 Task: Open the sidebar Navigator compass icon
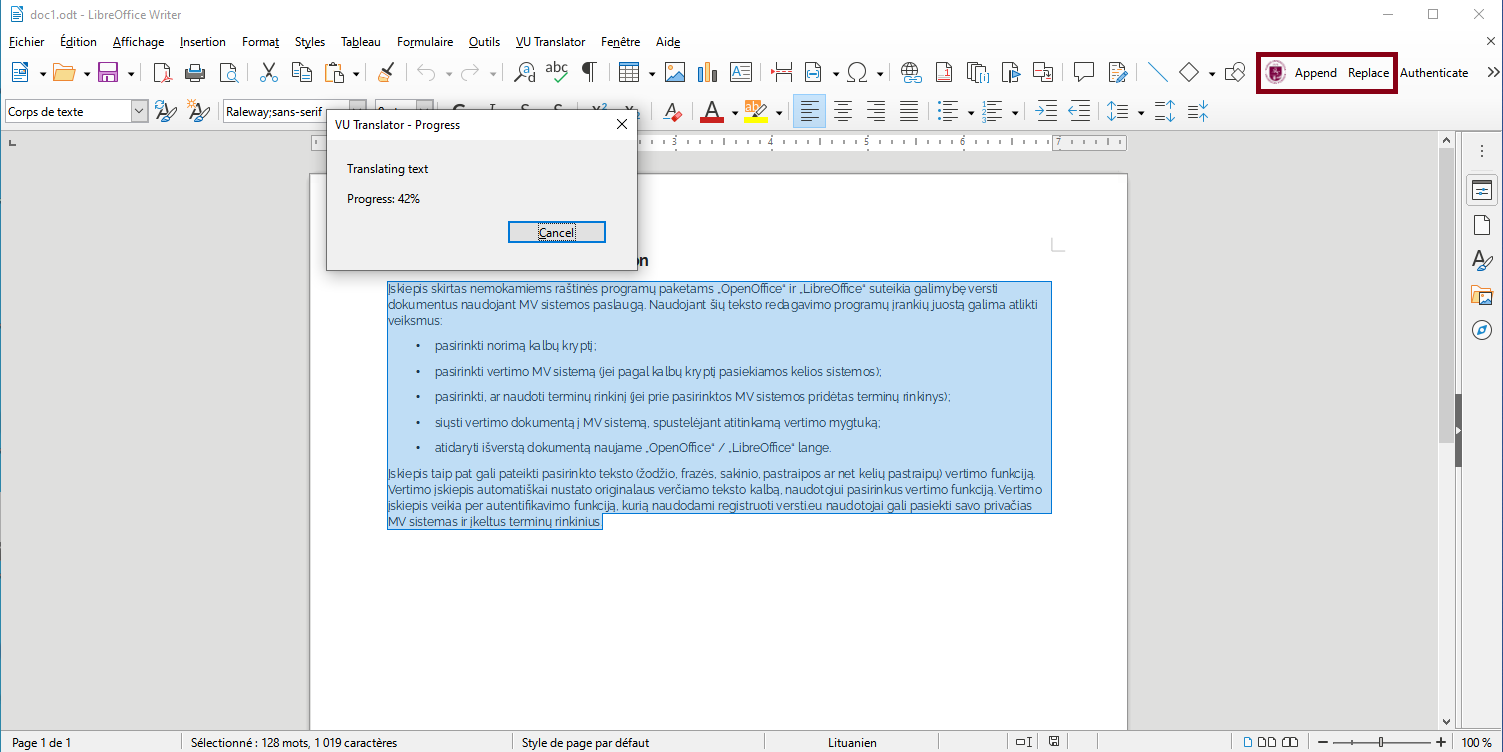click(1482, 330)
